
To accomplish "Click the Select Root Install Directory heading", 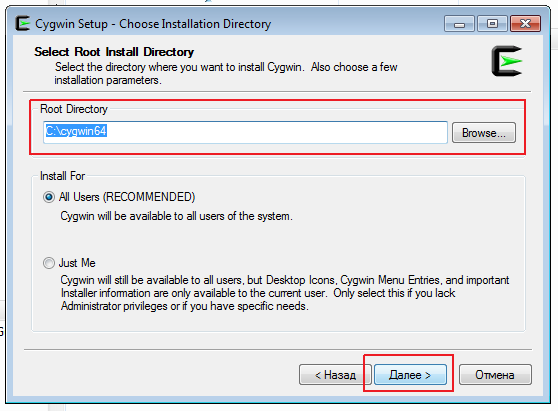I will pos(114,52).
